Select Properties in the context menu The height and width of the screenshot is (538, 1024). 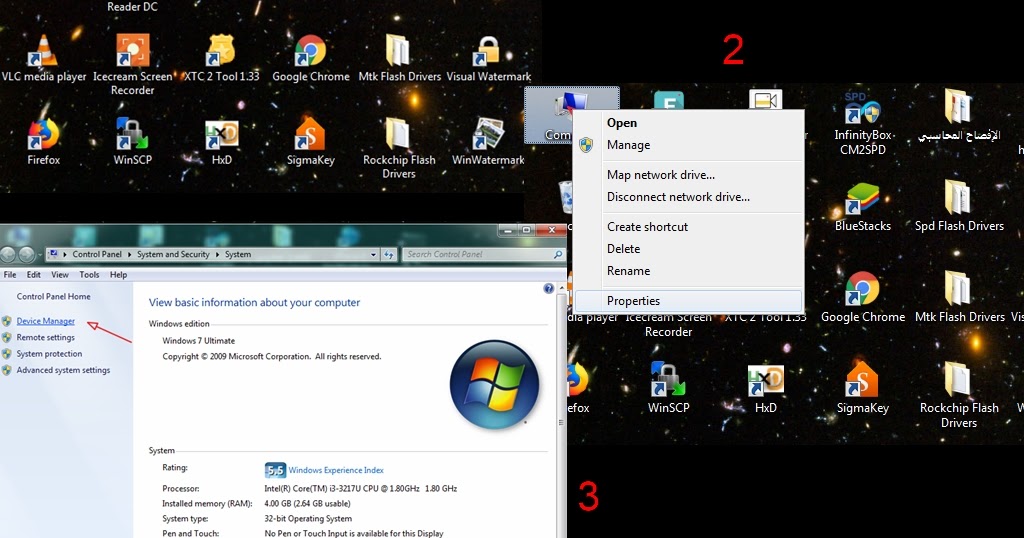(688, 301)
